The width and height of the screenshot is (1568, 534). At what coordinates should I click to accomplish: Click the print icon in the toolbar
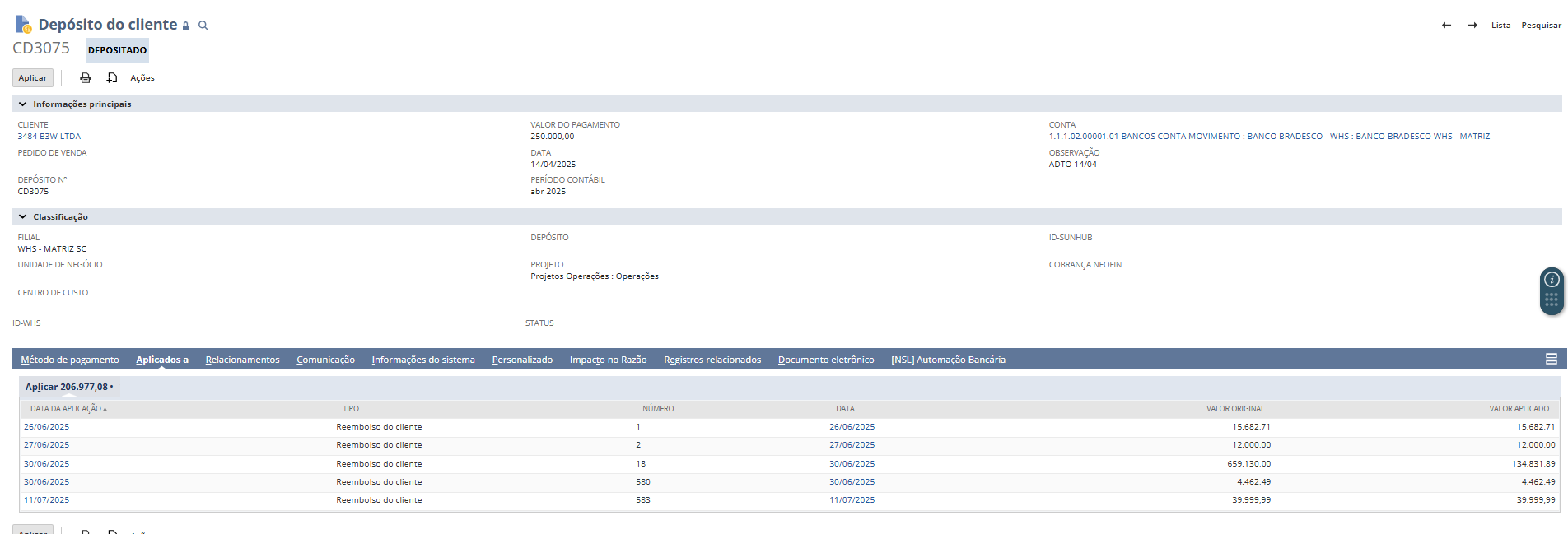(86, 78)
